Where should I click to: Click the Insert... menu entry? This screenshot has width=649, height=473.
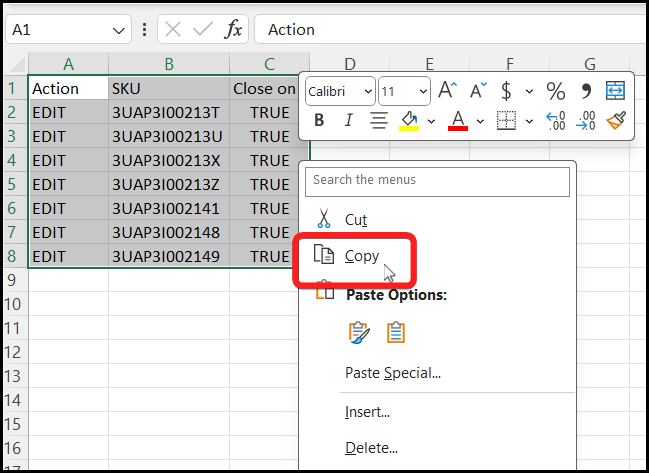click(367, 411)
